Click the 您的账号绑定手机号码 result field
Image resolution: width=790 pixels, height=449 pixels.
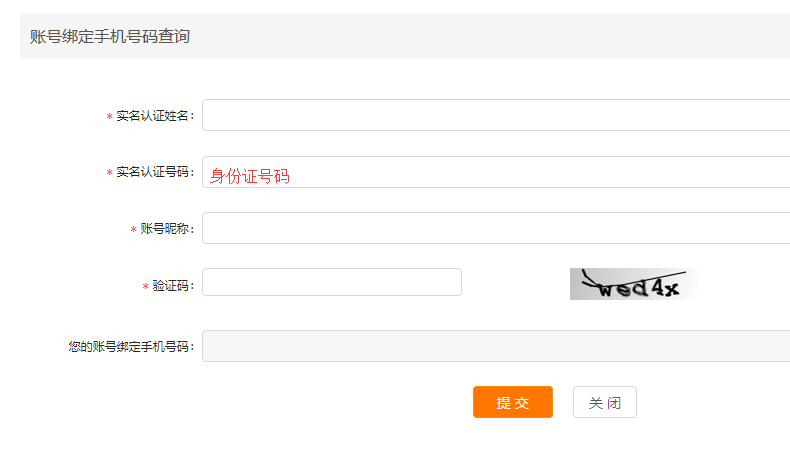496,346
